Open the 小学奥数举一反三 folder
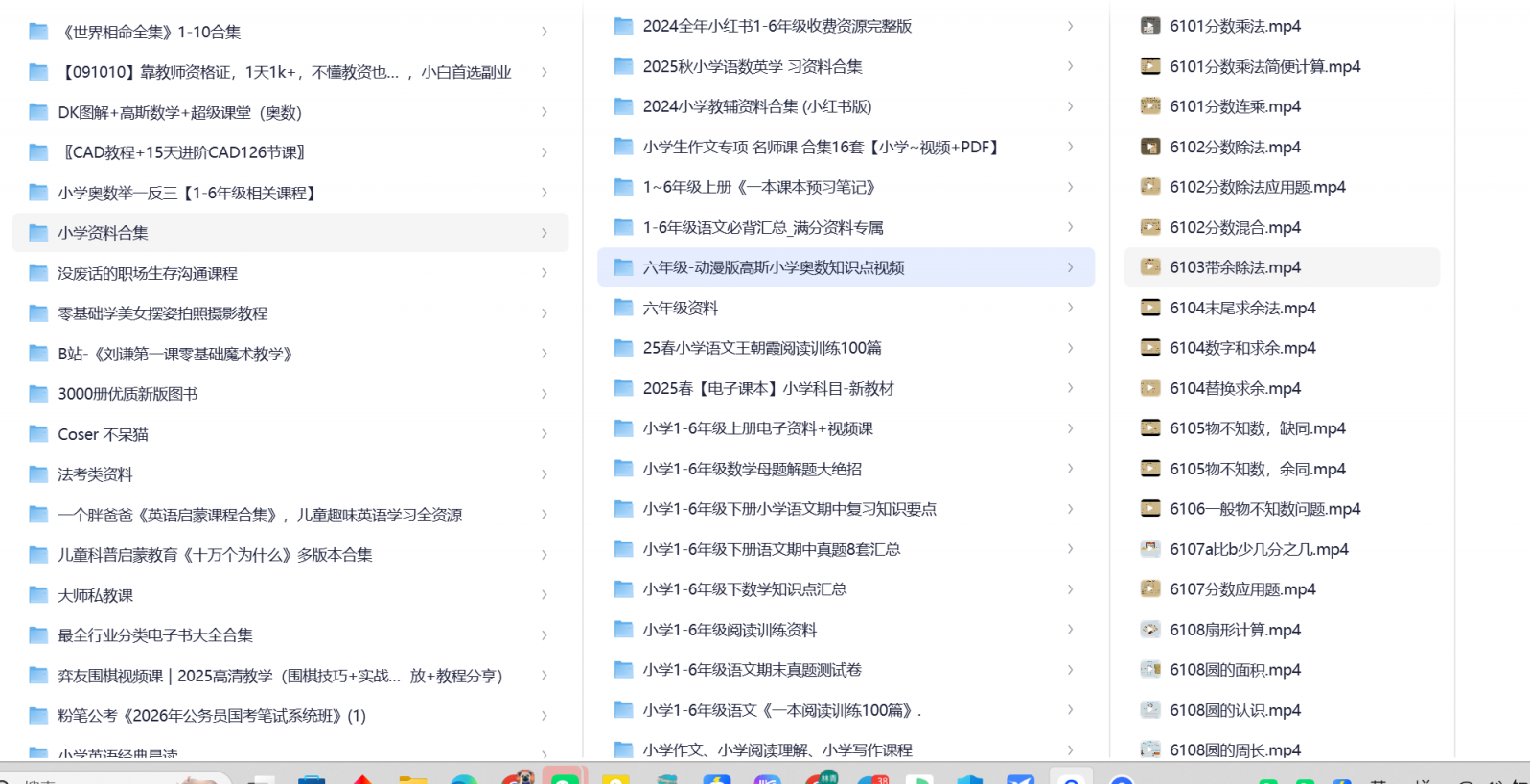Viewport: 1530px width, 784px height. pyautogui.click(x=186, y=193)
